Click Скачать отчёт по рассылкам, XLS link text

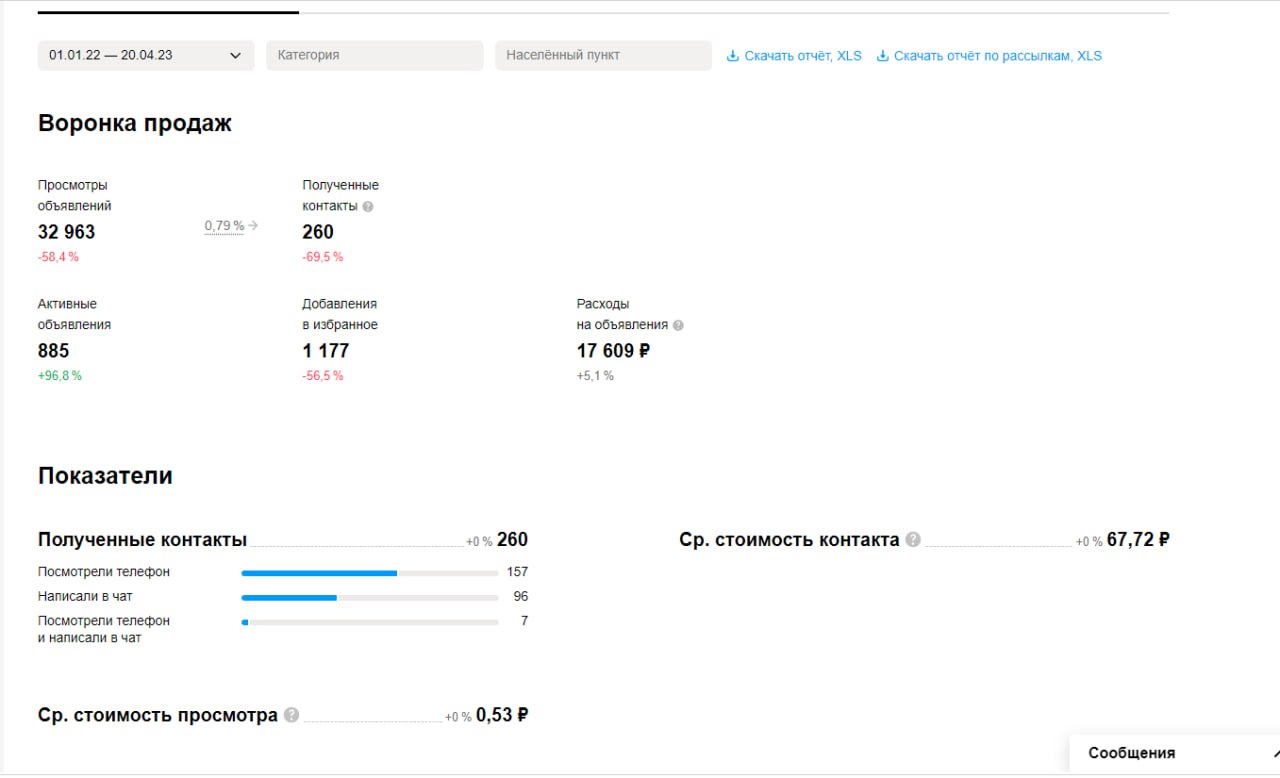tap(997, 56)
